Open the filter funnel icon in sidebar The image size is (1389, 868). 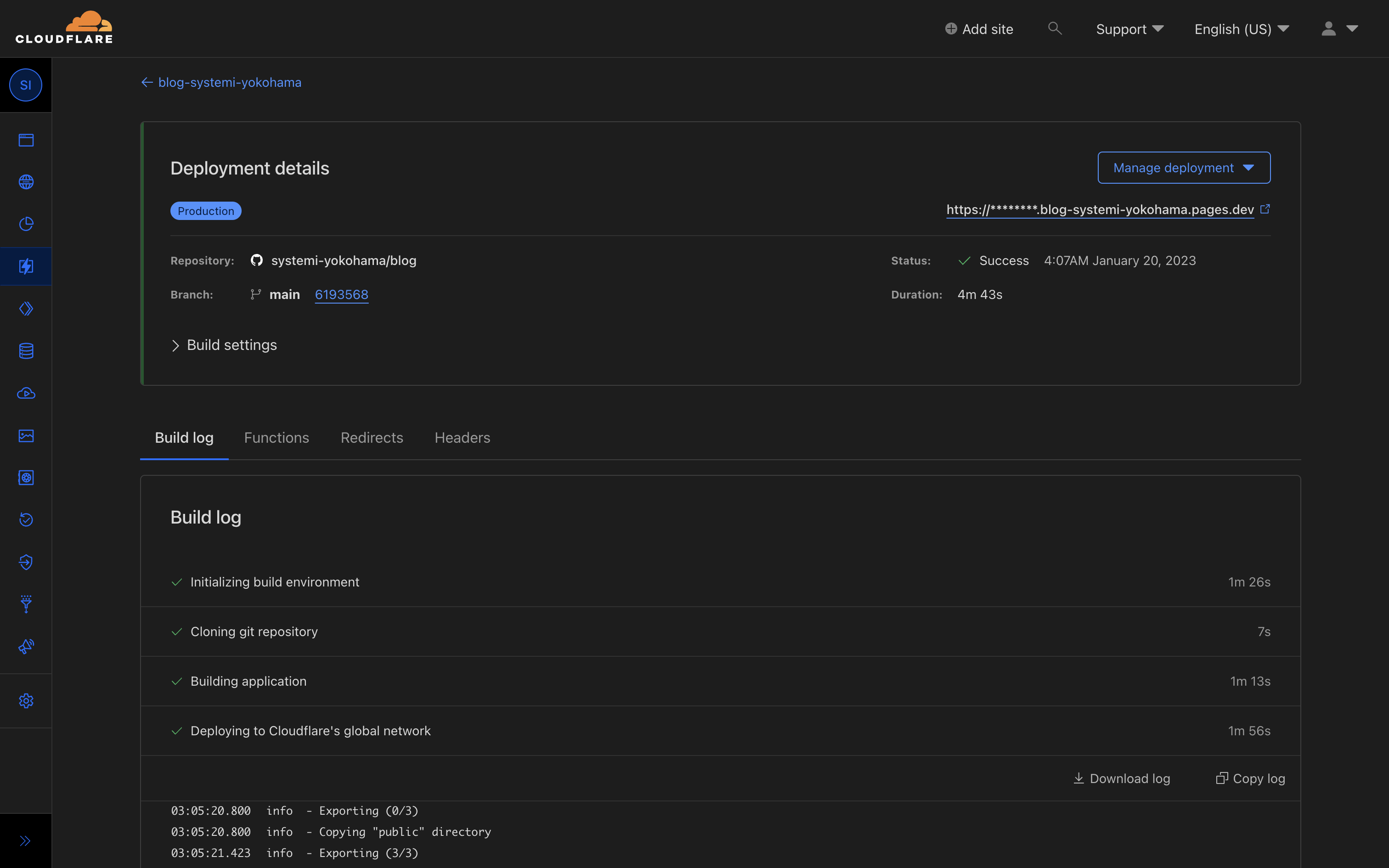(26, 604)
